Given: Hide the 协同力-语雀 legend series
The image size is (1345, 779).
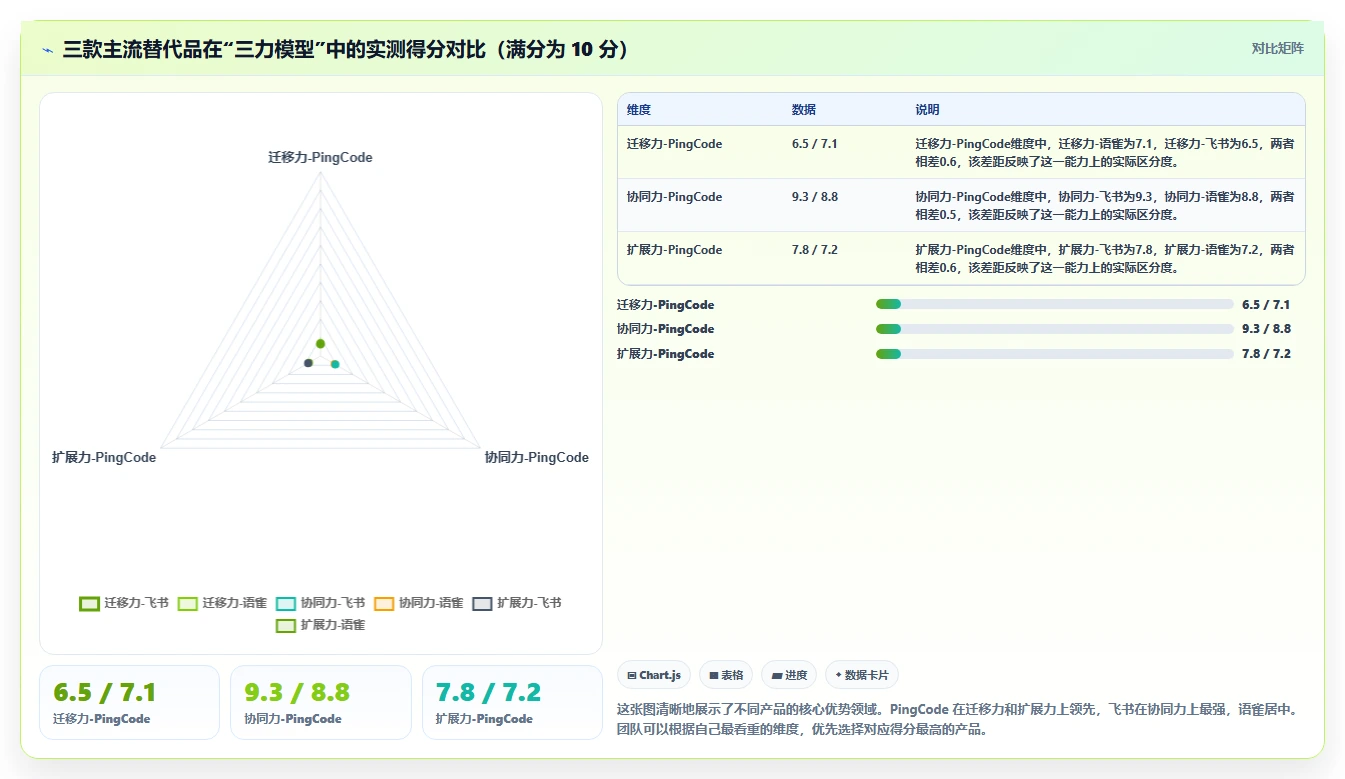Looking at the screenshot, I should [418, 603].
